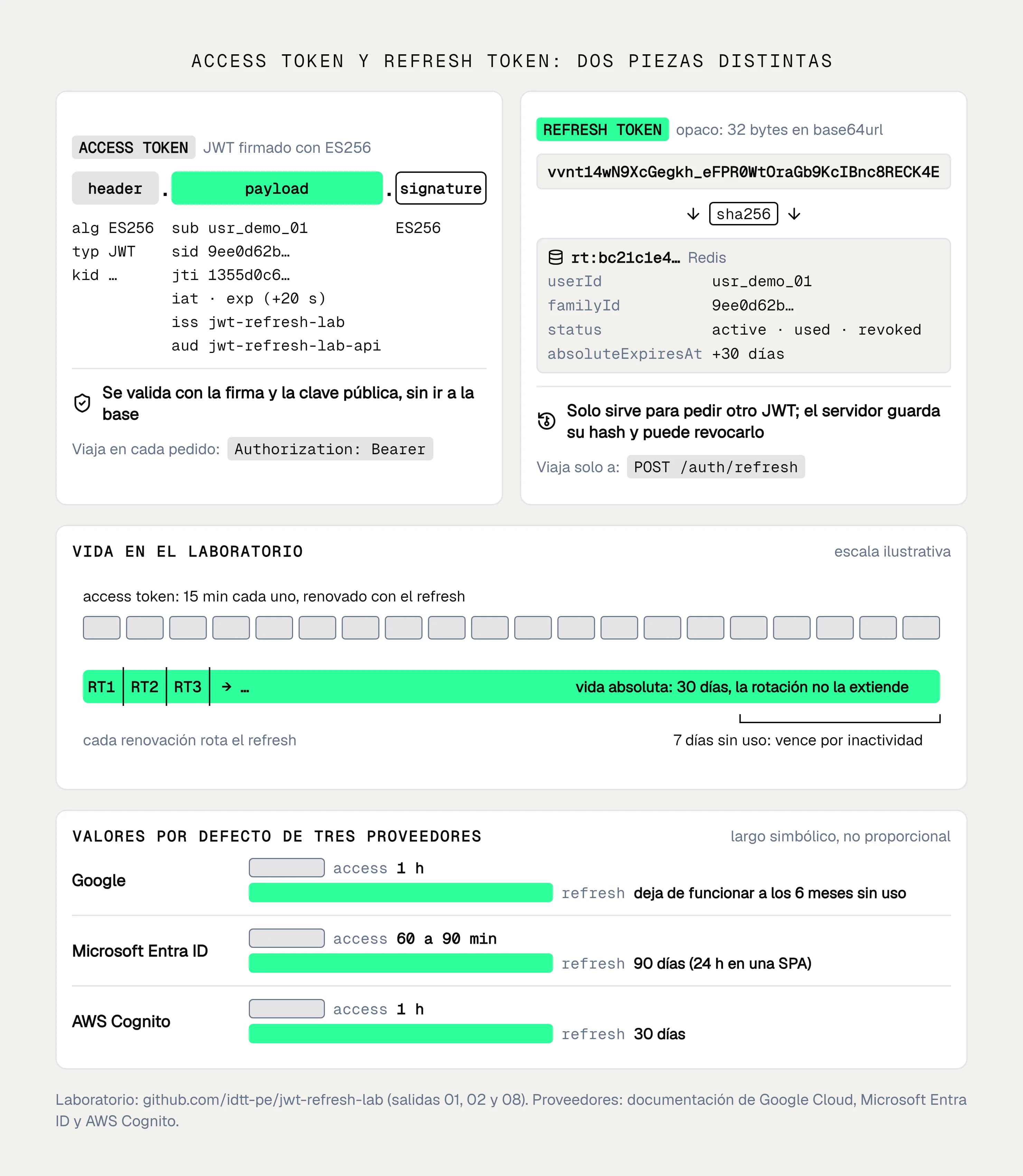This screenshot has width=1023, height=1176.
Task: Click Microsoft Entra ID's green refresh bar
Action: pyautogui.click(x=401, y=963)
